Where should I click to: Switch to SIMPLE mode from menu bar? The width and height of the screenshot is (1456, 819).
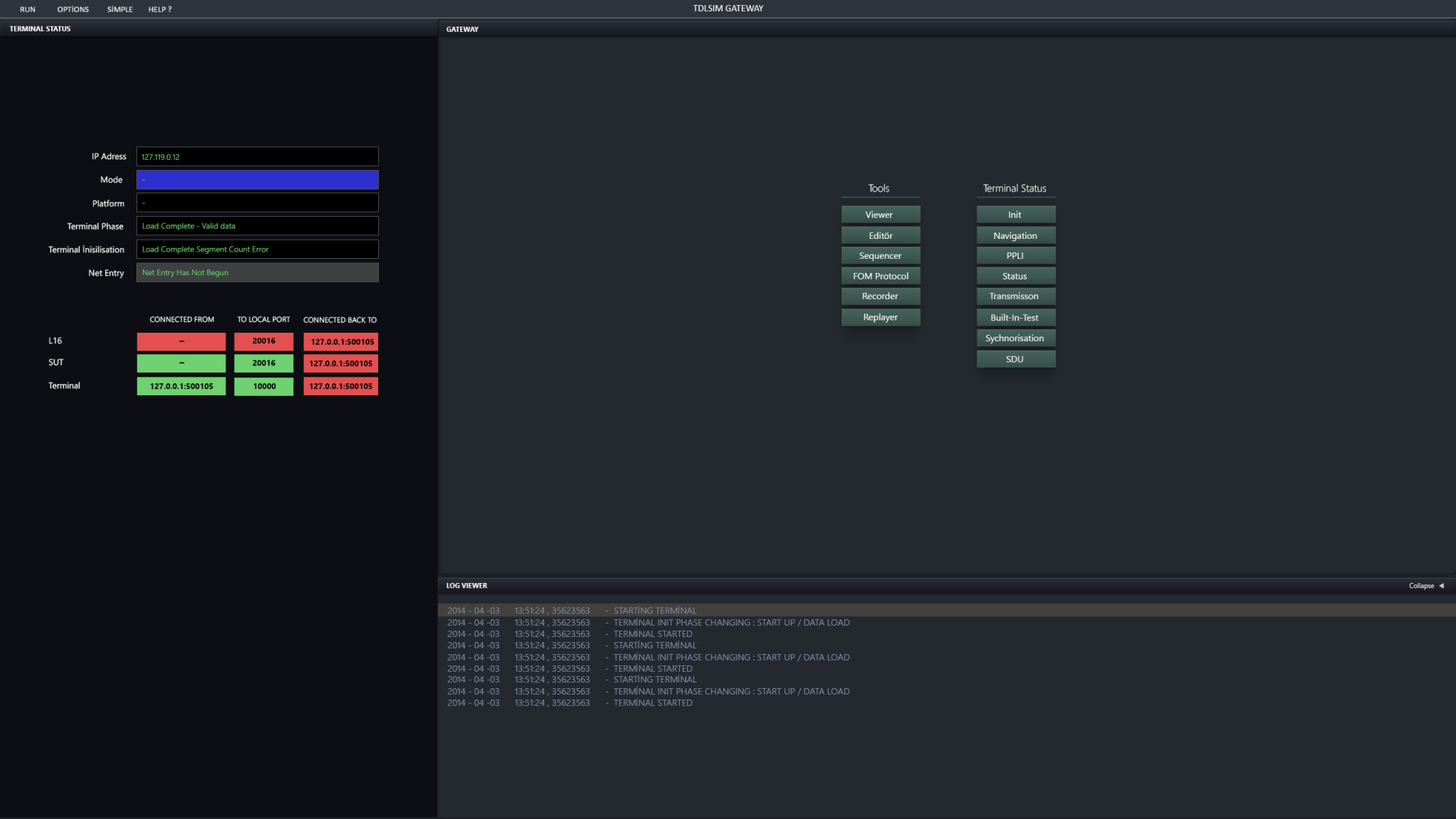coord(119,9)
